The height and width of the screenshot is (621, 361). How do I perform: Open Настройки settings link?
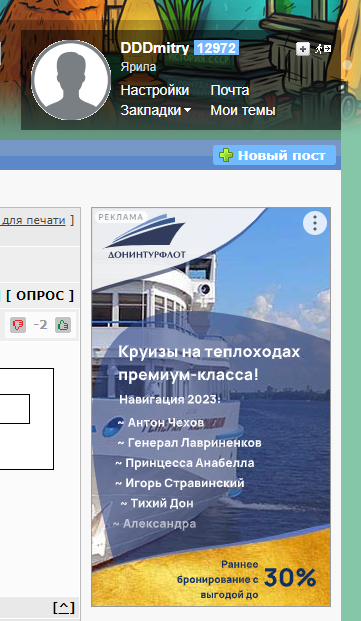click(x=155, y=90)
